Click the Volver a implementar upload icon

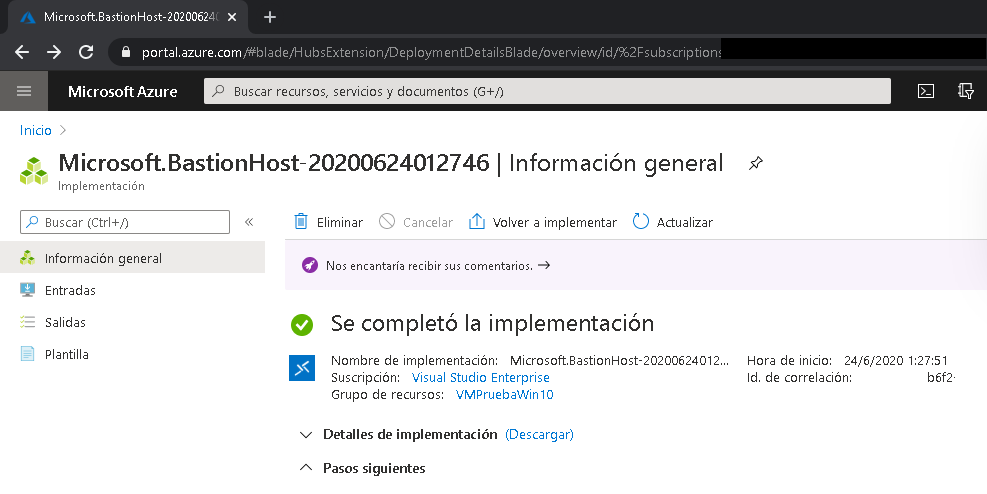click(x=477, y=222)
